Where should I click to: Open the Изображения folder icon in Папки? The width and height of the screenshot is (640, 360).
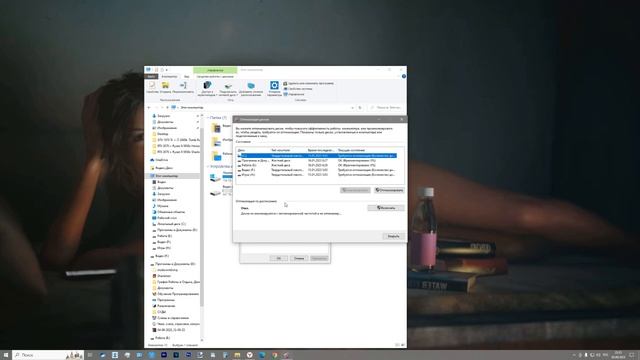[x=216, y=142]
